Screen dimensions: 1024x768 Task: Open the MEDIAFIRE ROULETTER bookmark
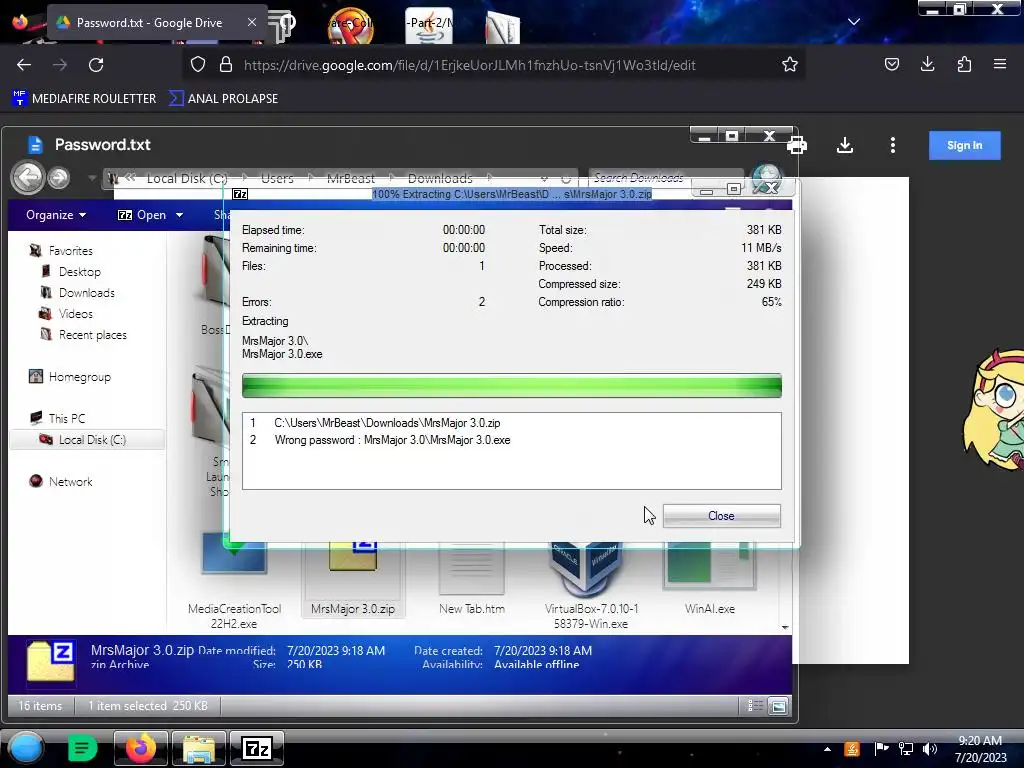click(x=84, y=99)
